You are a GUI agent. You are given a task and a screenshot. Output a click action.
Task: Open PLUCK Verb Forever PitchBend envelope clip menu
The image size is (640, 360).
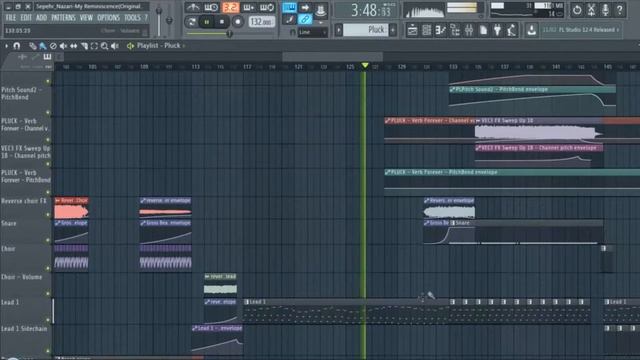coord(388,172)
